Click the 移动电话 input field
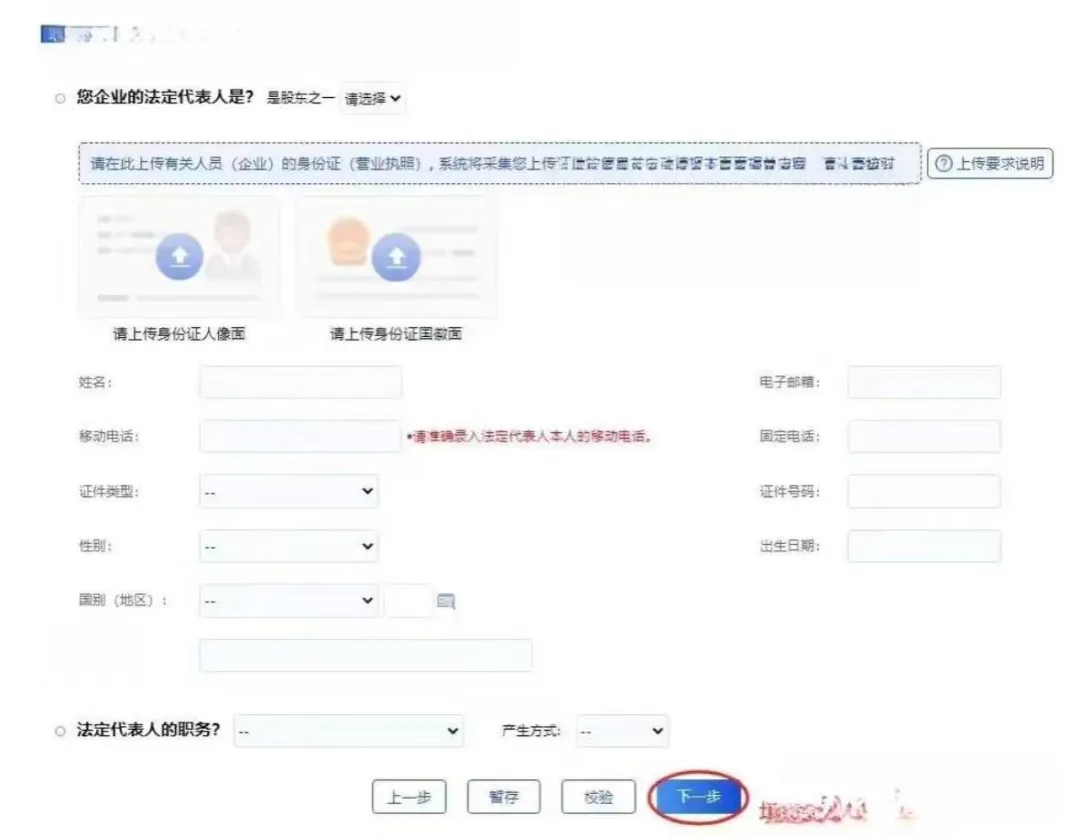Screen dimensions: 1080x837 click(x=300, y=436)
